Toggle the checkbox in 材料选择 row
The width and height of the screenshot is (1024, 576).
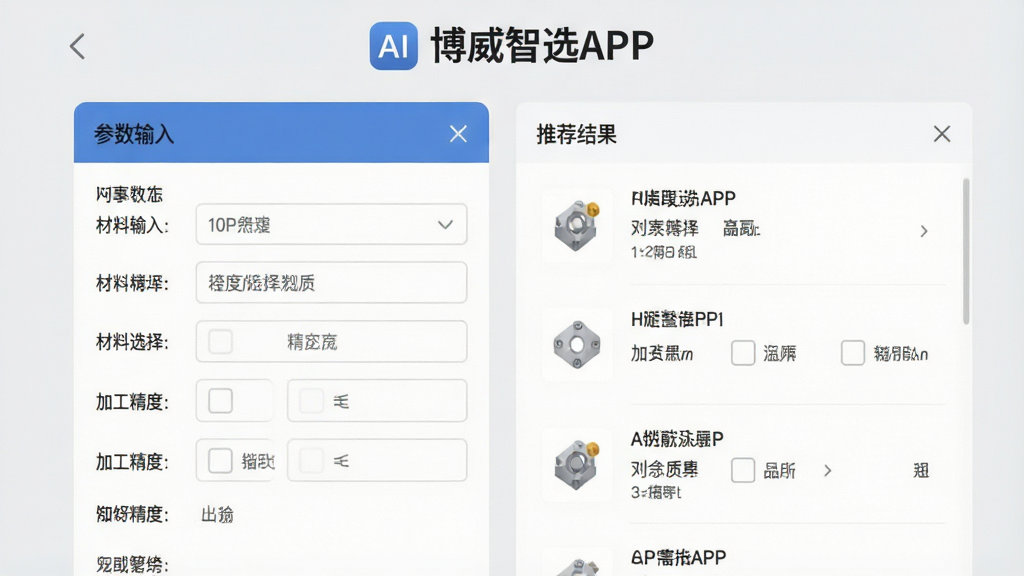(x=220, y=342)
